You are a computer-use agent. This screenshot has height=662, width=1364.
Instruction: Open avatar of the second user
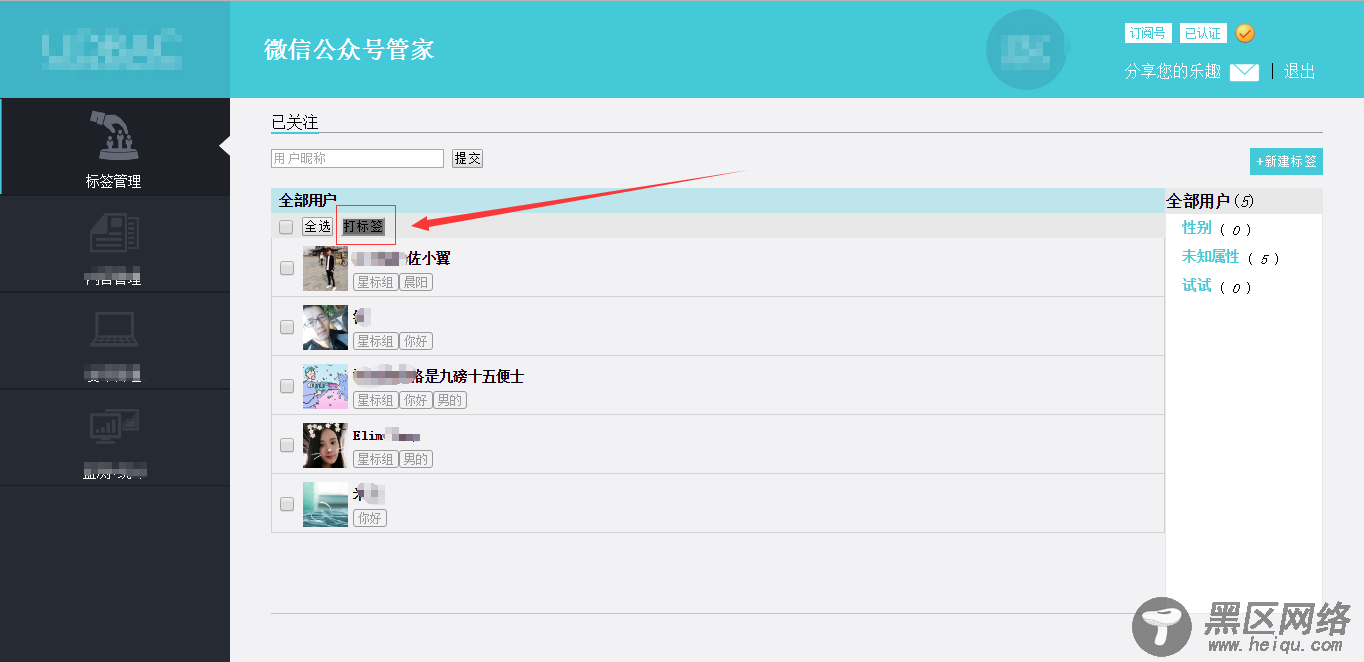click(x=325, y=327)
